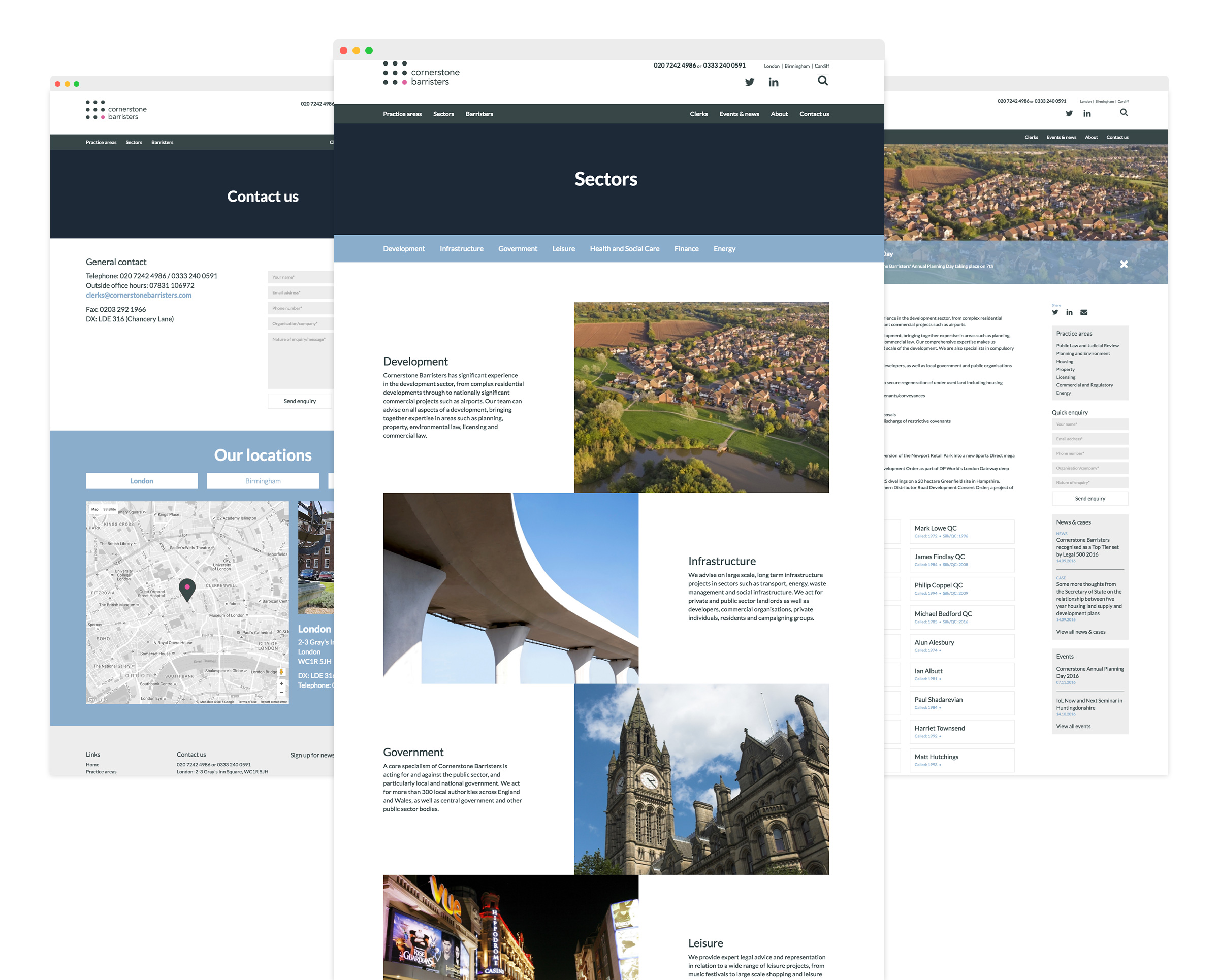Jump to Infrastructure sector tab
The image size is (1219, 980).
pyautogui.click(x=461, y=249)
